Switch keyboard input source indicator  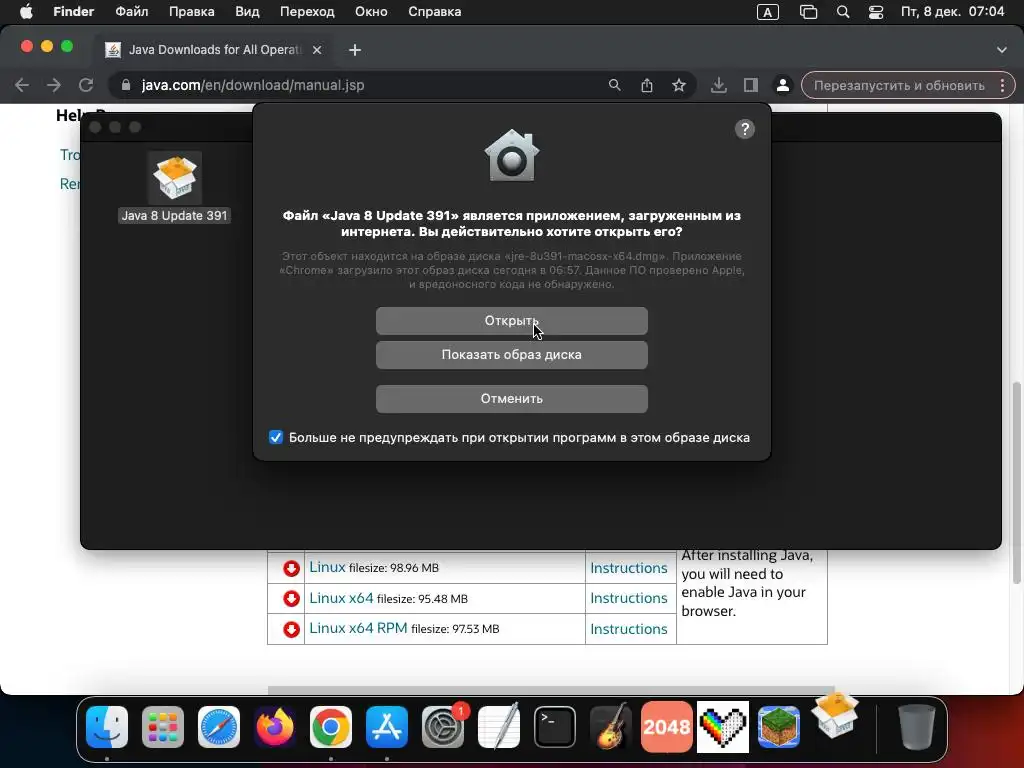tap(767, 12)
